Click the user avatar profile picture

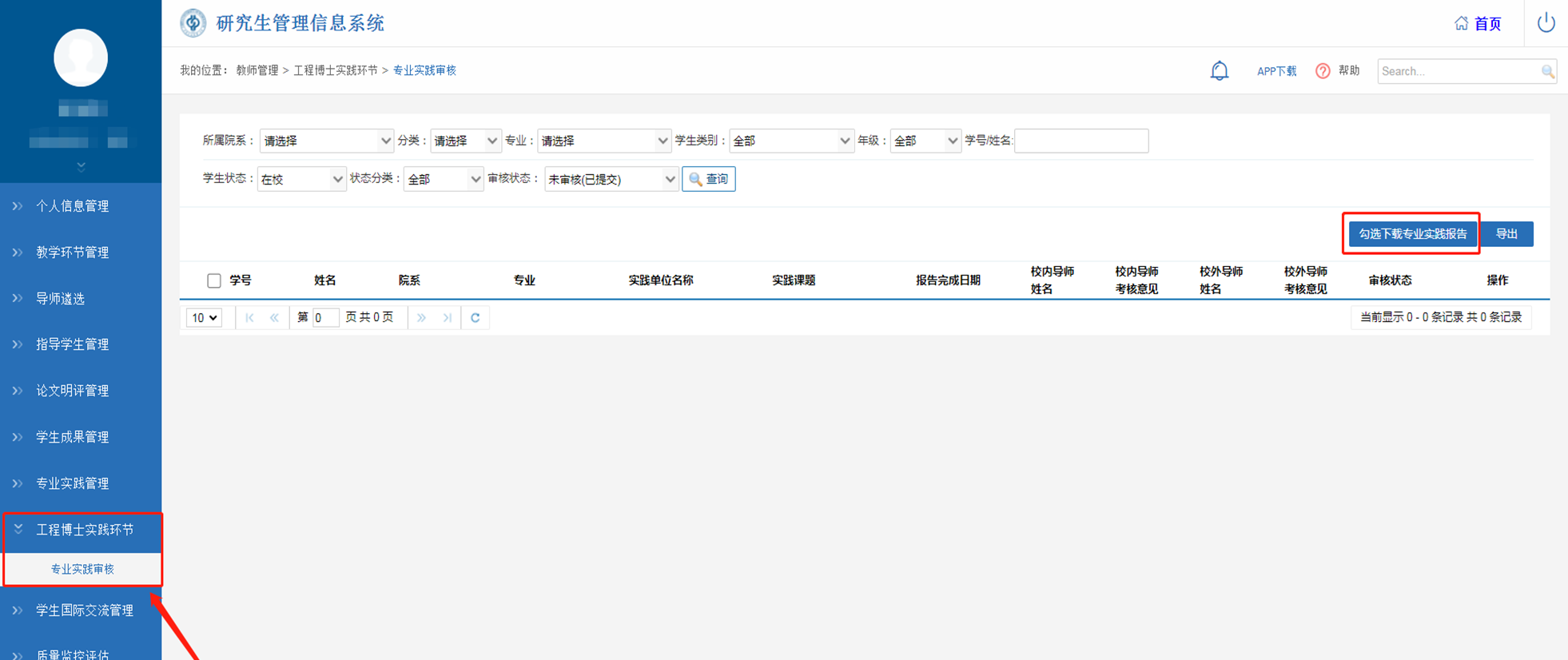(x=81, y=58)
